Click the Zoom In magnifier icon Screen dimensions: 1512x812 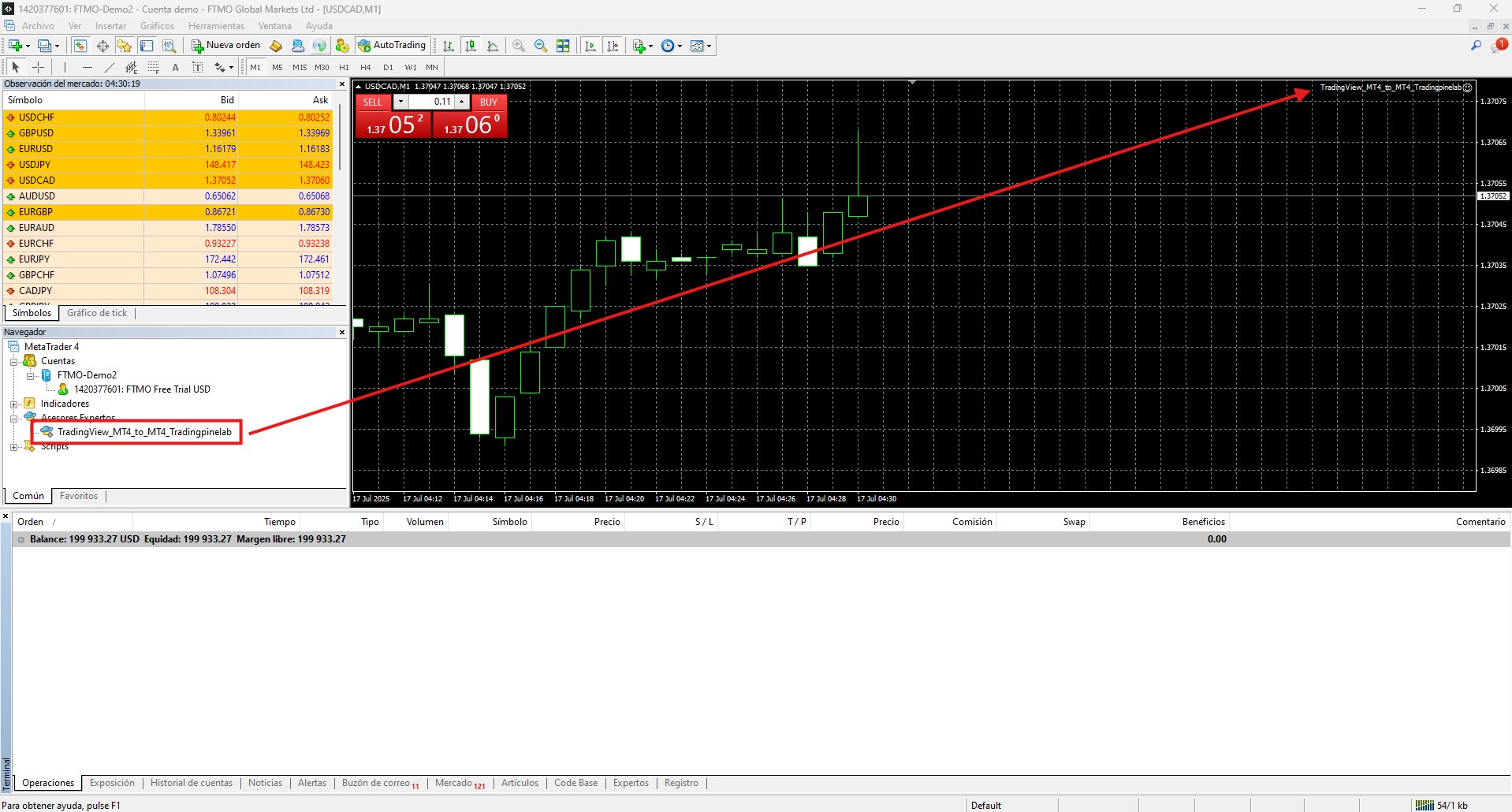point(519,46)
